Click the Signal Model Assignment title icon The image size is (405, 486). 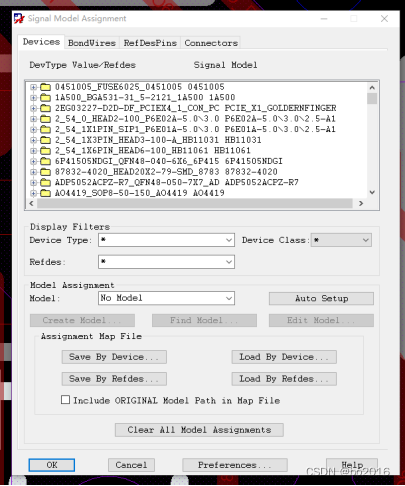[19, 18]
